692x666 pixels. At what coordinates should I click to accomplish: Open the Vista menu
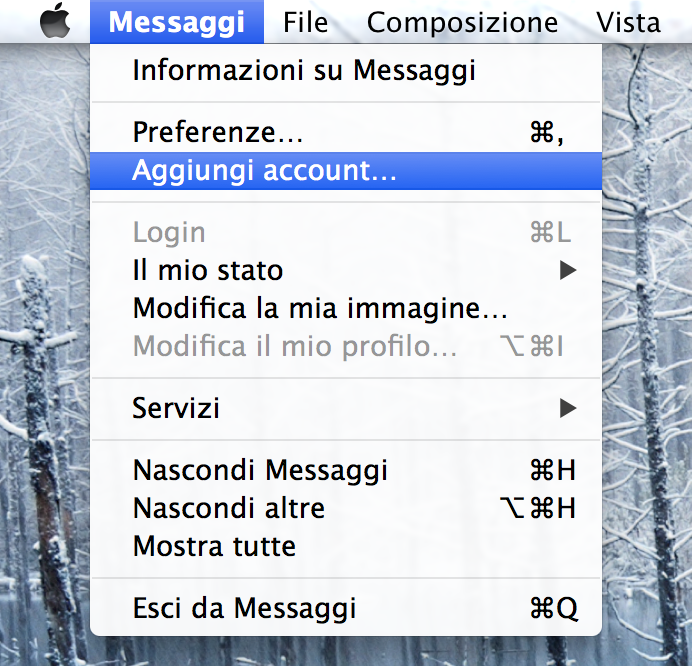pos(628,22)
